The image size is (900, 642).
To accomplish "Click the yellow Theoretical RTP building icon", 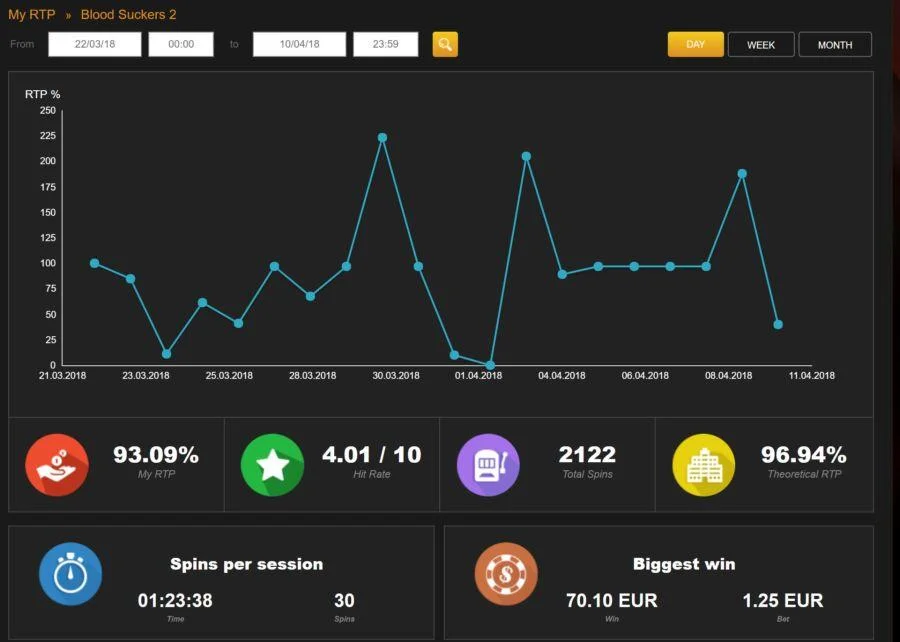I will [704, 465].
